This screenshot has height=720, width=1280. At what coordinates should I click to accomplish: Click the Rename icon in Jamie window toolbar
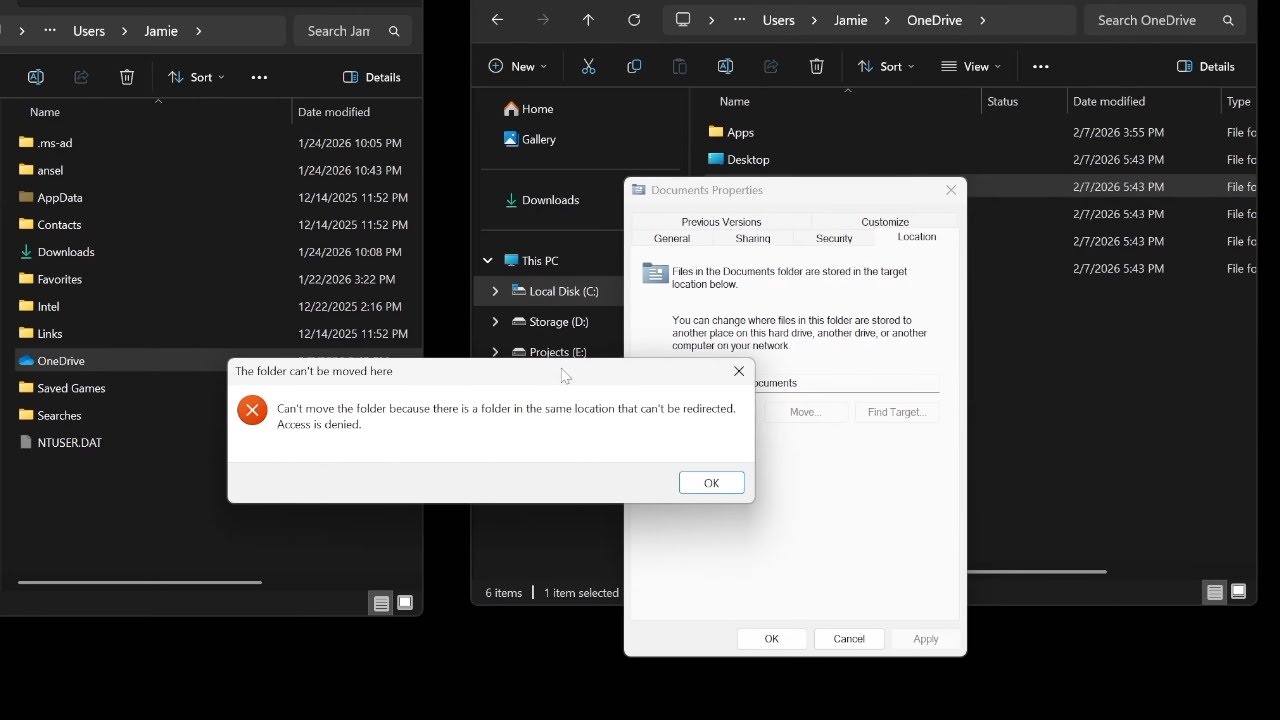click(x=36, y=77)
